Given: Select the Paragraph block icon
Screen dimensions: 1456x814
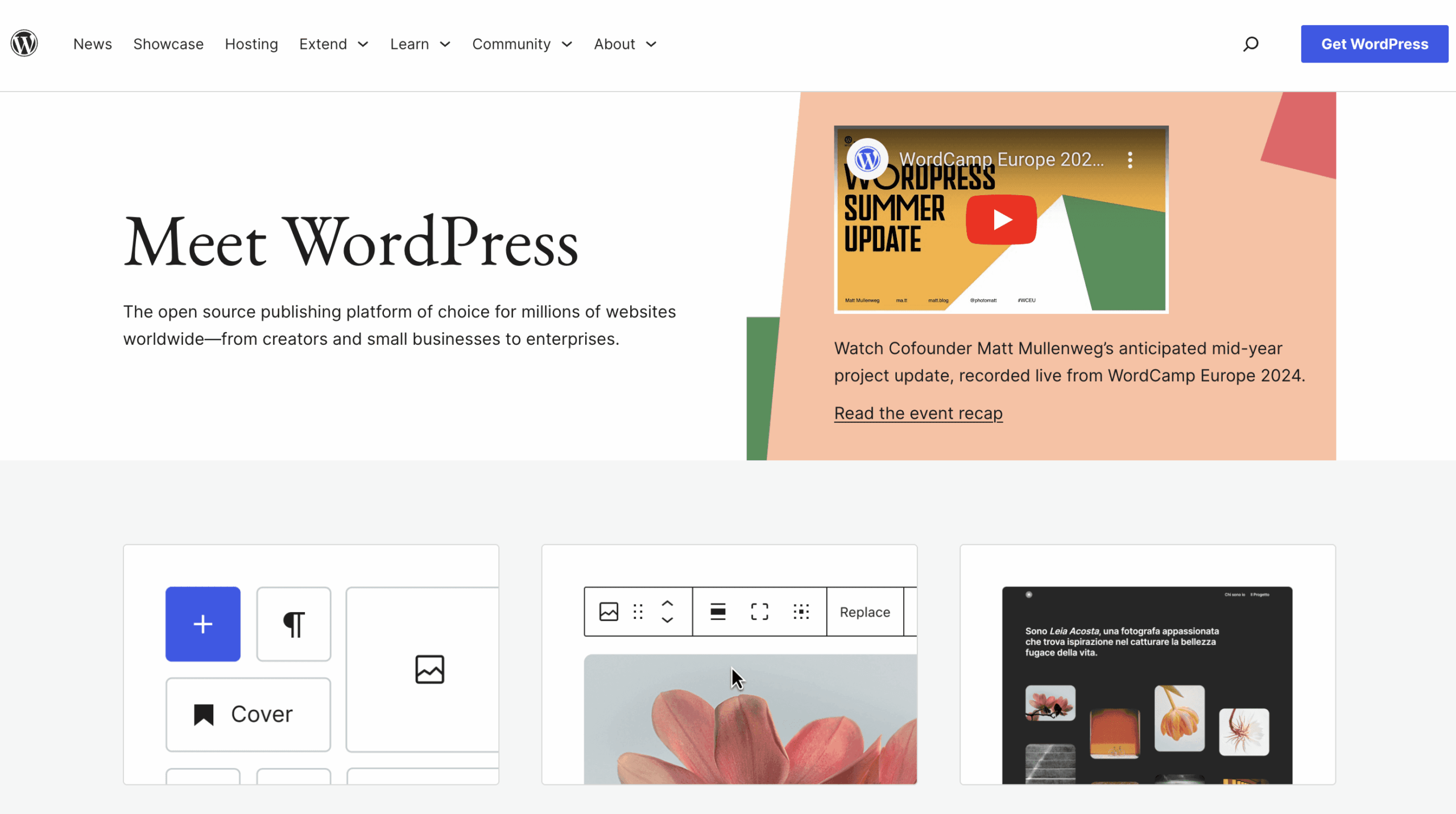Looking at the screenshot, I should click(x=293, y=624).
